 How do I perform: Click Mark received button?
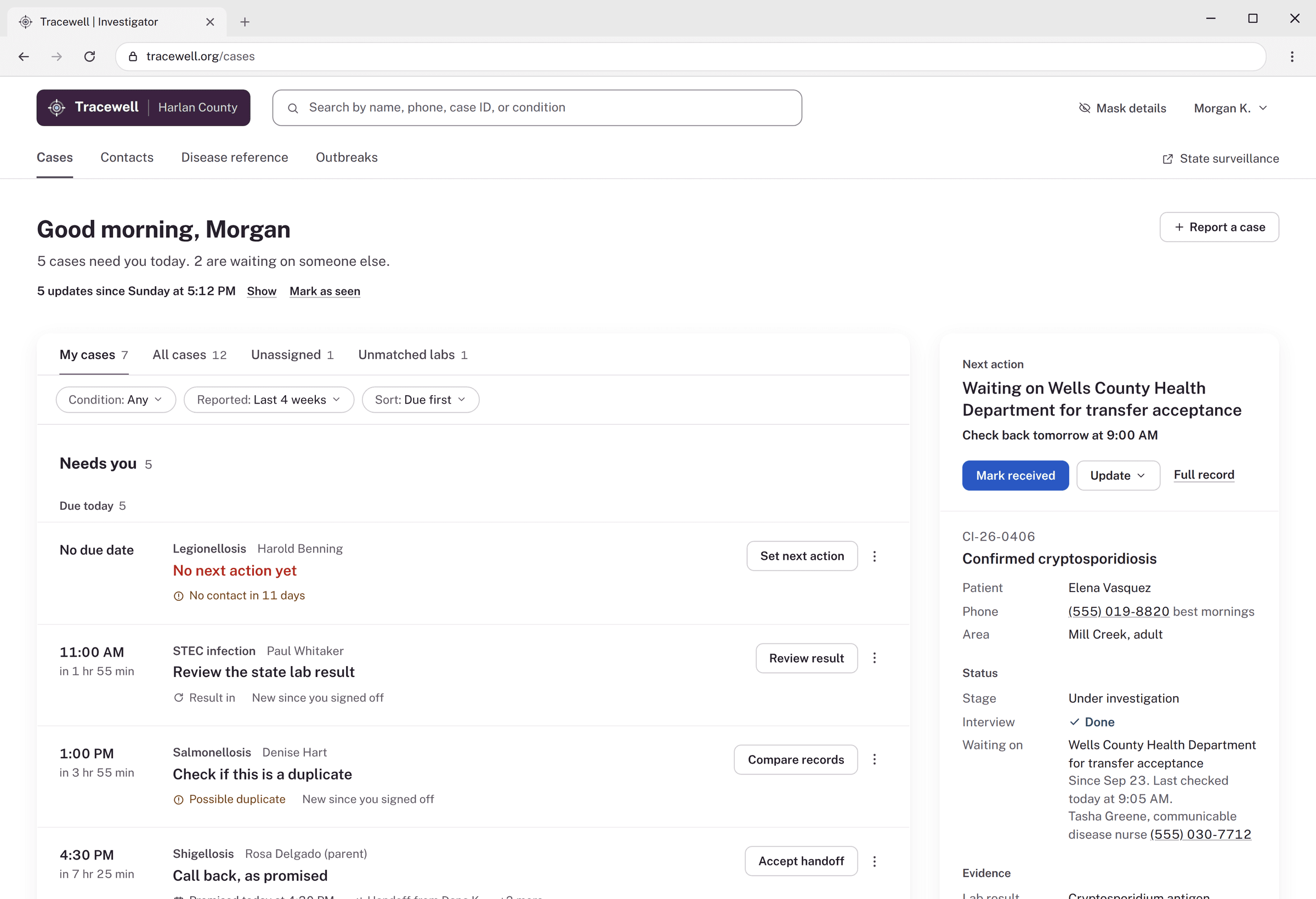pyautogui.click(x=1016, y=476)
